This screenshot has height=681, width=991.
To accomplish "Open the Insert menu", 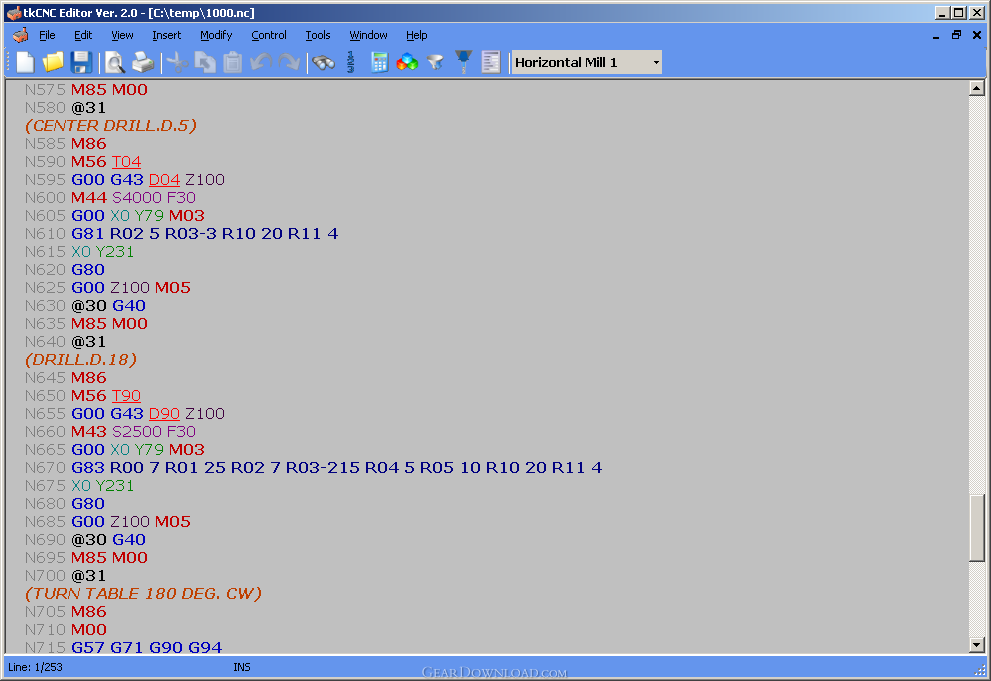I will click(166, 35).
